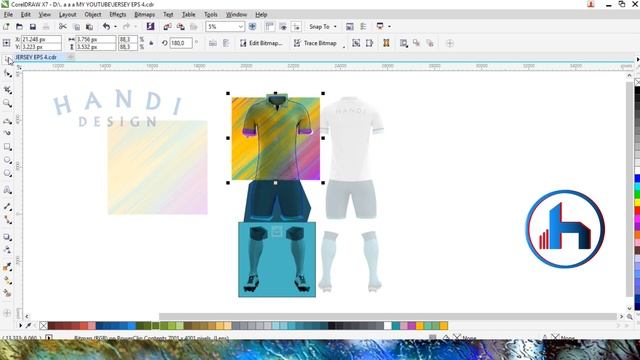Select the Freehand tool in toolbox

tap(7, 121)
